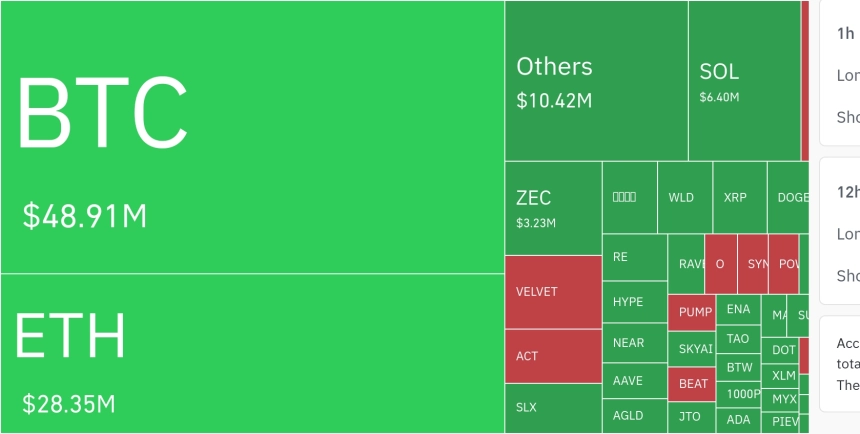Select the BTC $48.91M heatmap tile
The image size is (860, 434).
click(252, 137)
